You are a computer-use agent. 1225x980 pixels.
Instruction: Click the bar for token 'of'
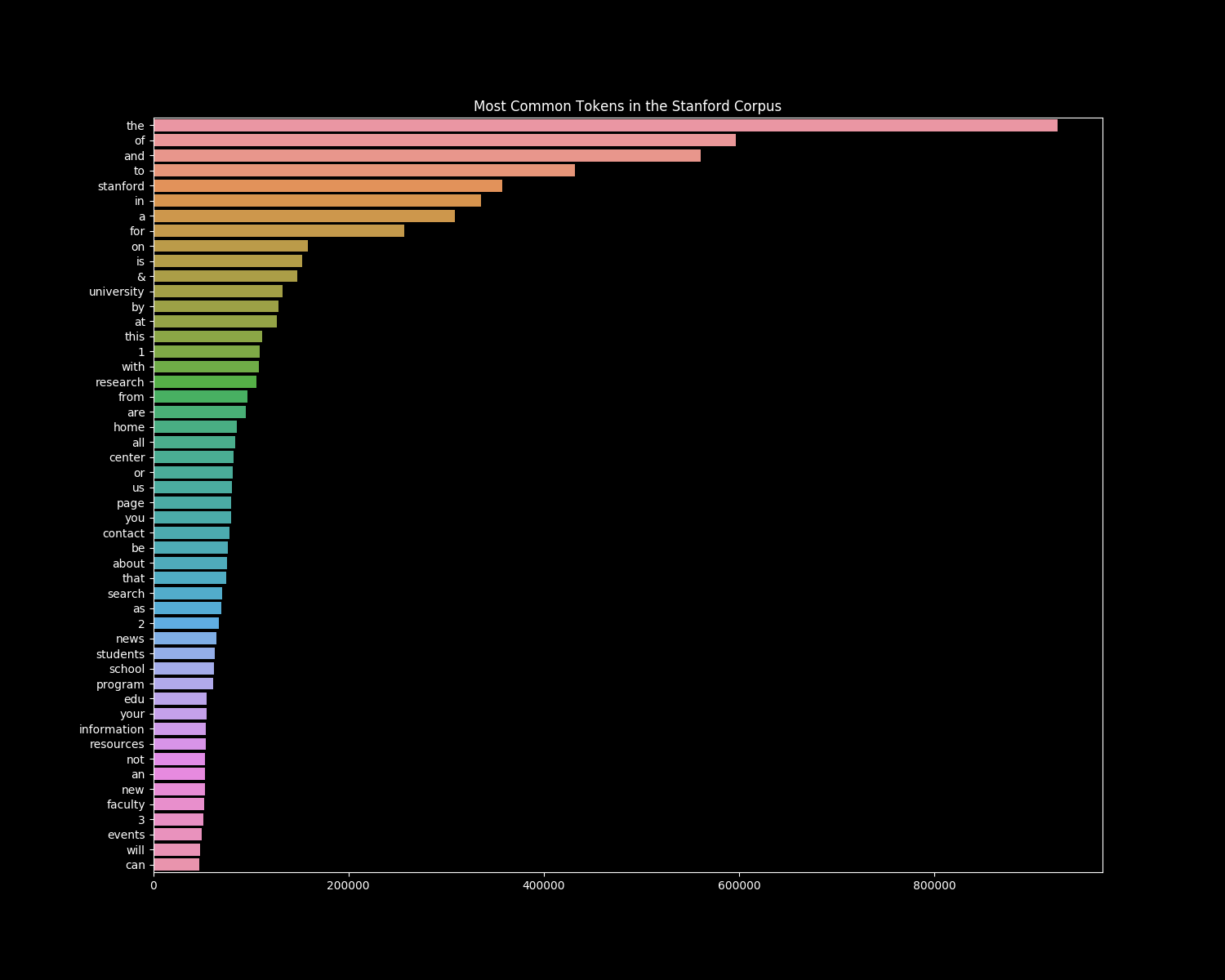tap(444, 140)
